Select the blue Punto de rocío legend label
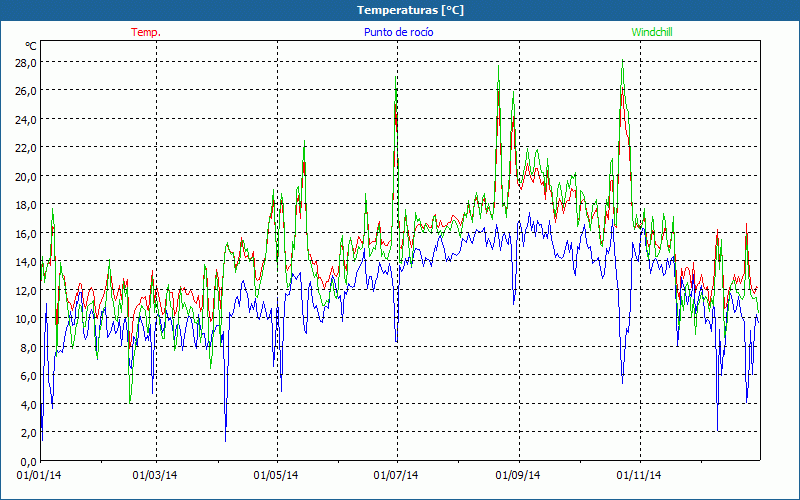The image size is (800, 500). click(x=398, y=32)
